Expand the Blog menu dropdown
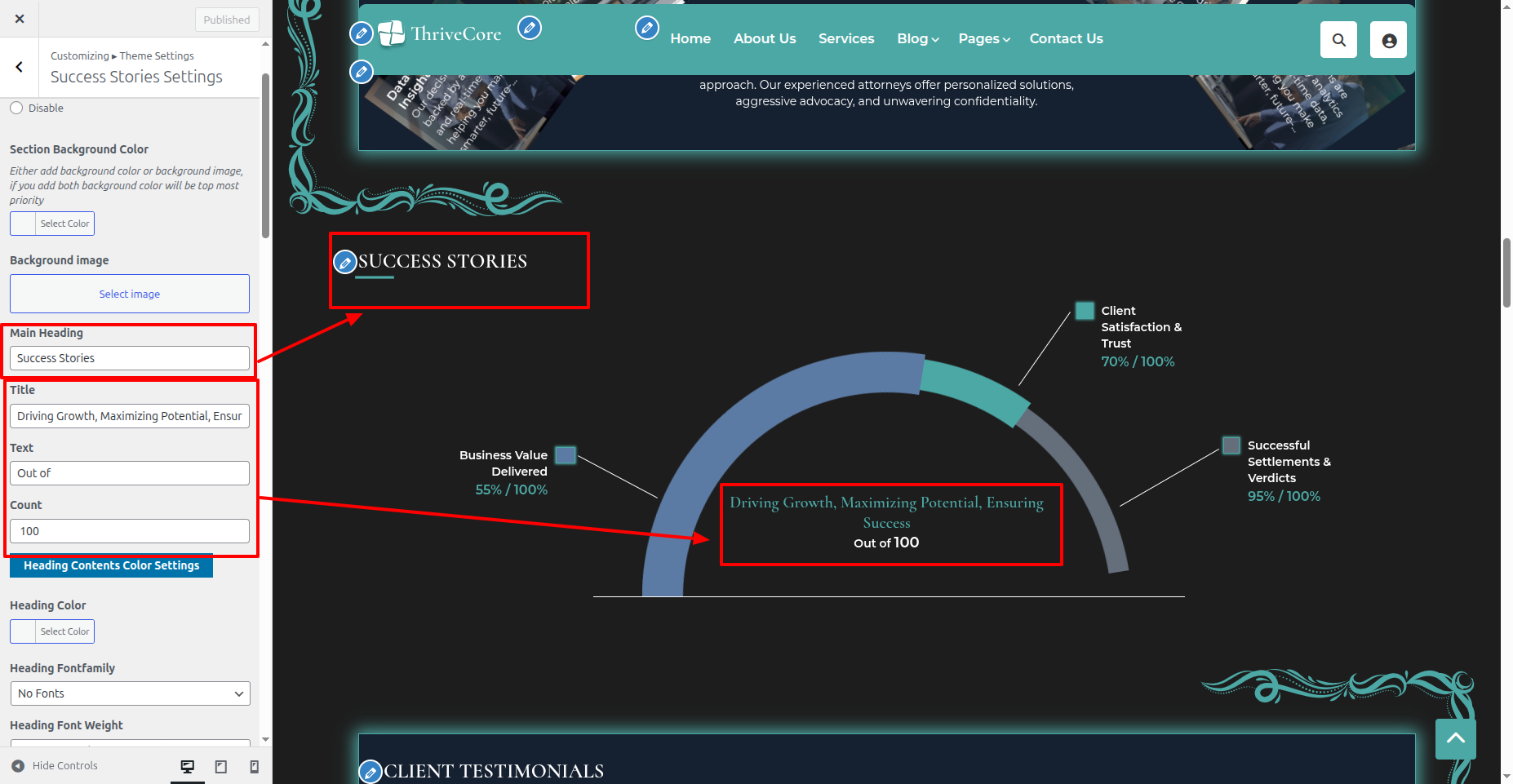 click(x=917, y=38)
